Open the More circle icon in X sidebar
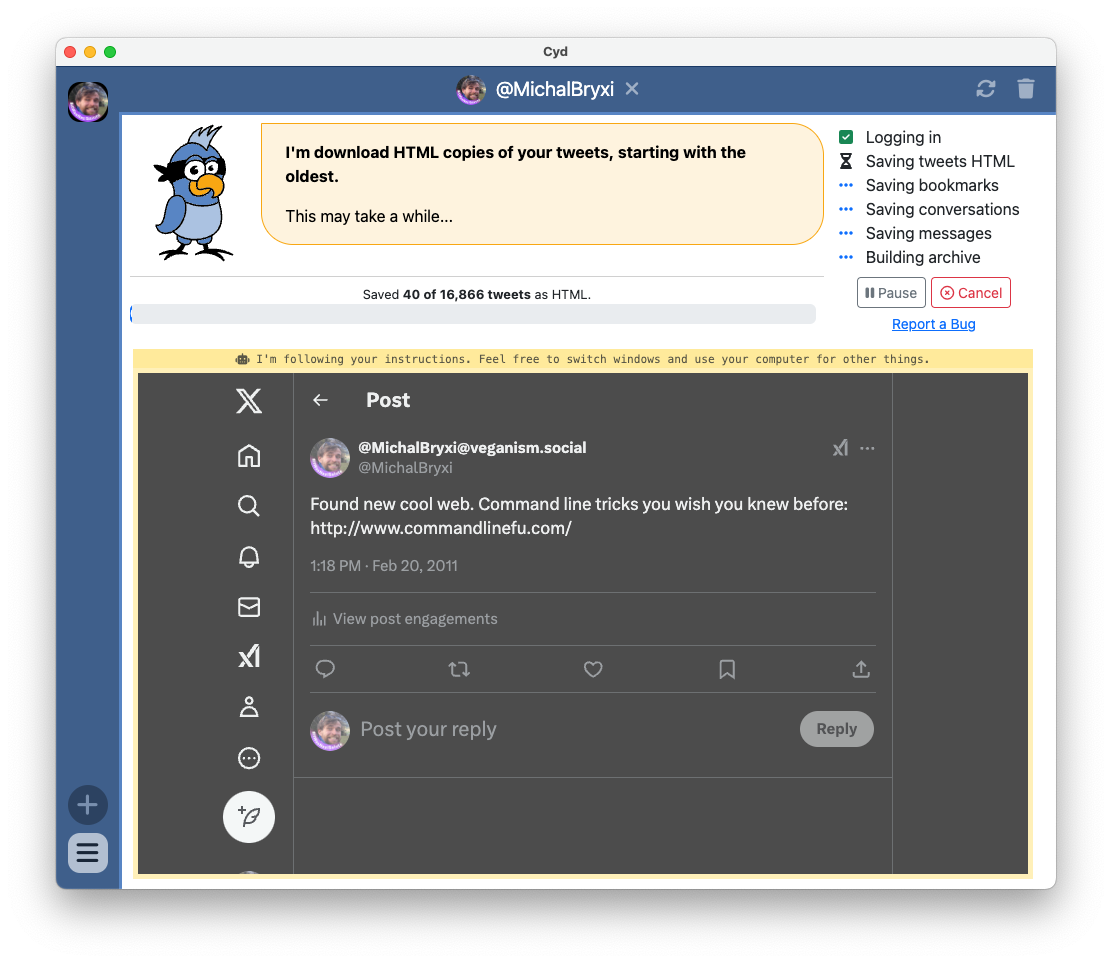The height and width of the screenshot is (963, 1112). pos(249,758)
